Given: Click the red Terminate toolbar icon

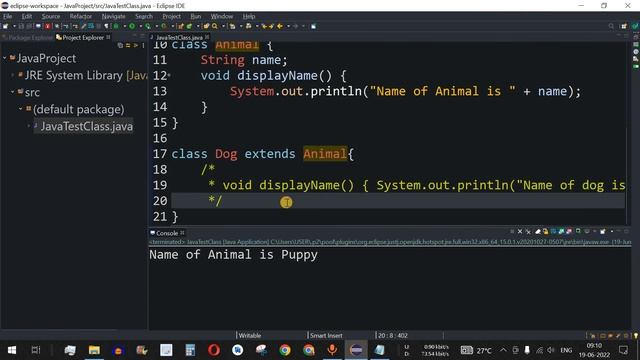Looking at the screenshot, I should click(47, 26).
